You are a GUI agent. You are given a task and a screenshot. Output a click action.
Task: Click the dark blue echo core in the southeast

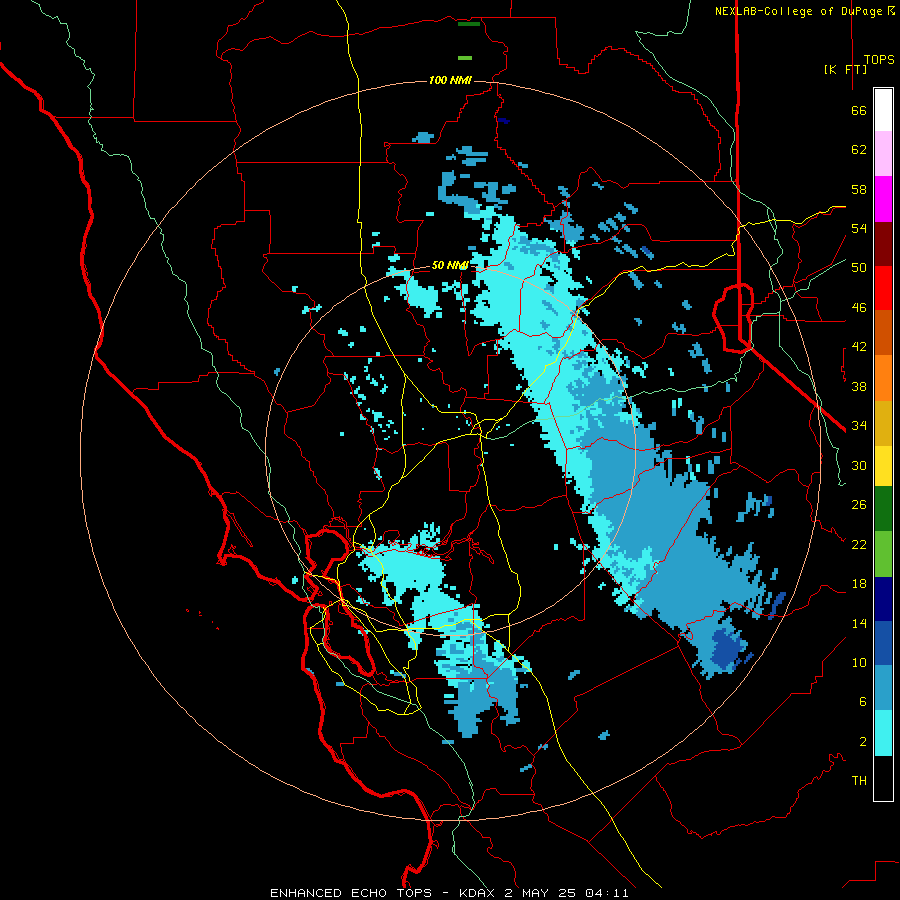coord(727,648)
